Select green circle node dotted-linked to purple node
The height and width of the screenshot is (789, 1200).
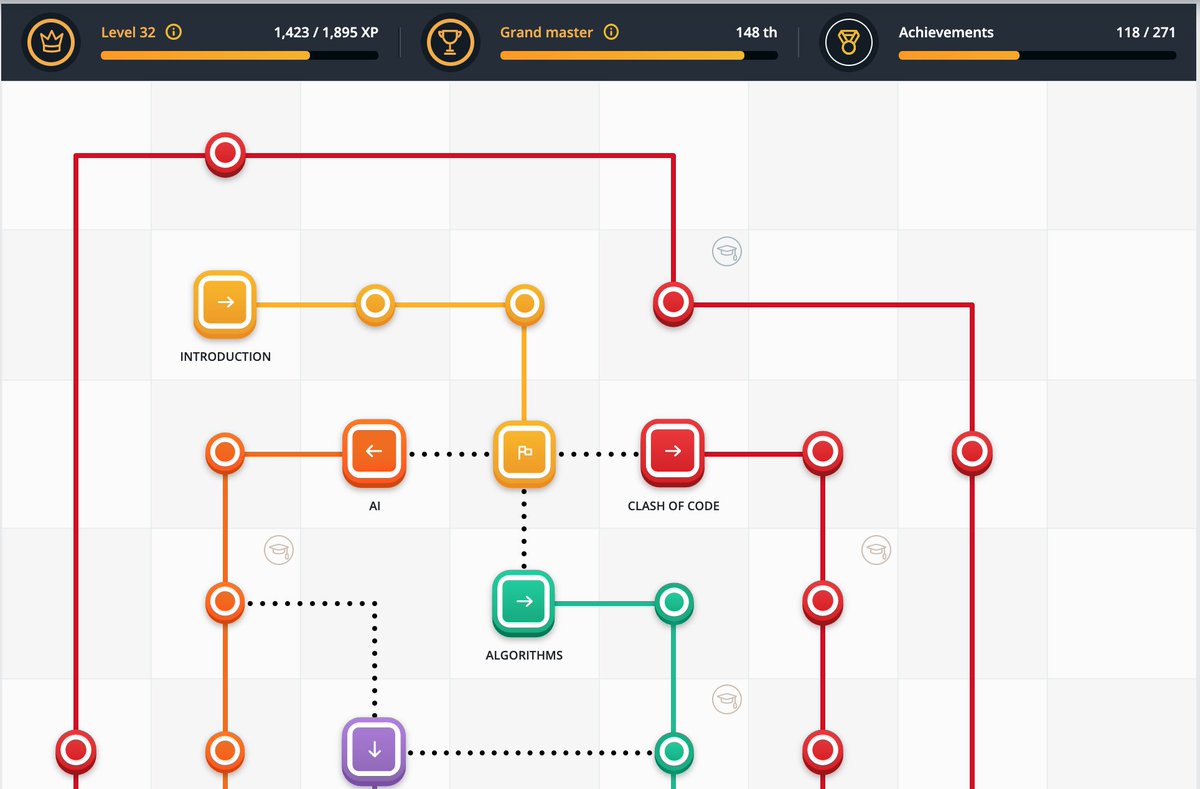pos(673,752)
